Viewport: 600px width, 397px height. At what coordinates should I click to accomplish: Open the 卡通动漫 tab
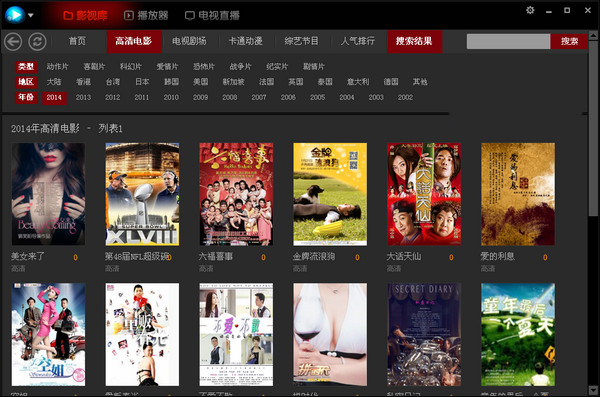click(x=245, y=41)
